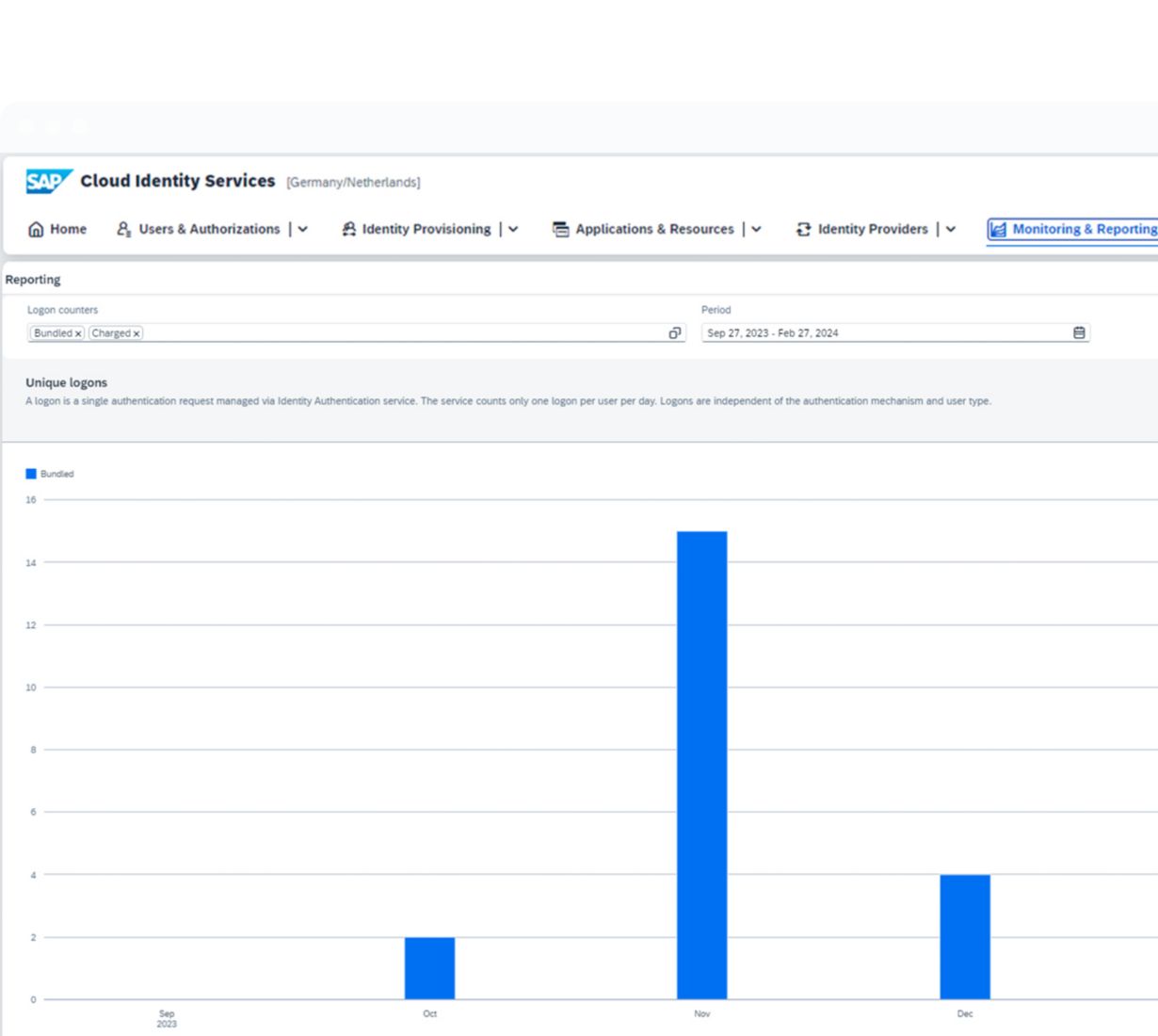This screenshot has width=1158, height=1036.
Task: Expand Identity Providers dropdown arrow
Action: [x=951, y=229]
